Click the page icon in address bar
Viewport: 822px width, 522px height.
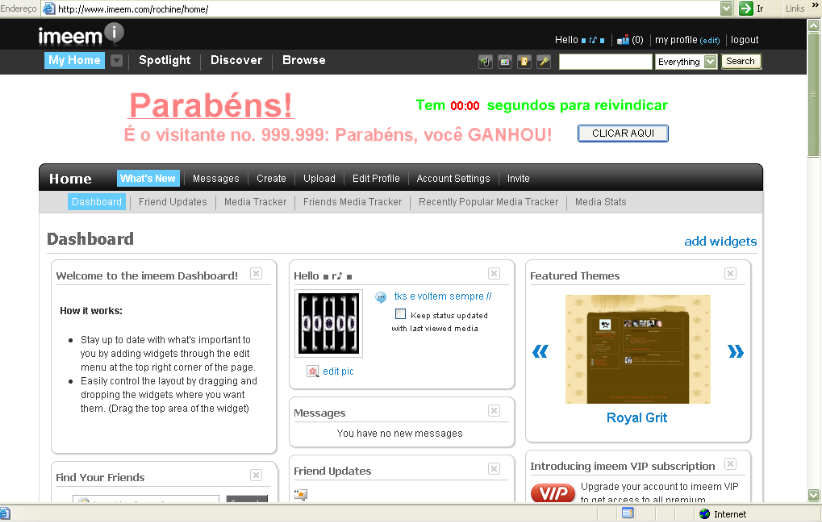click(x=49, y=9)
